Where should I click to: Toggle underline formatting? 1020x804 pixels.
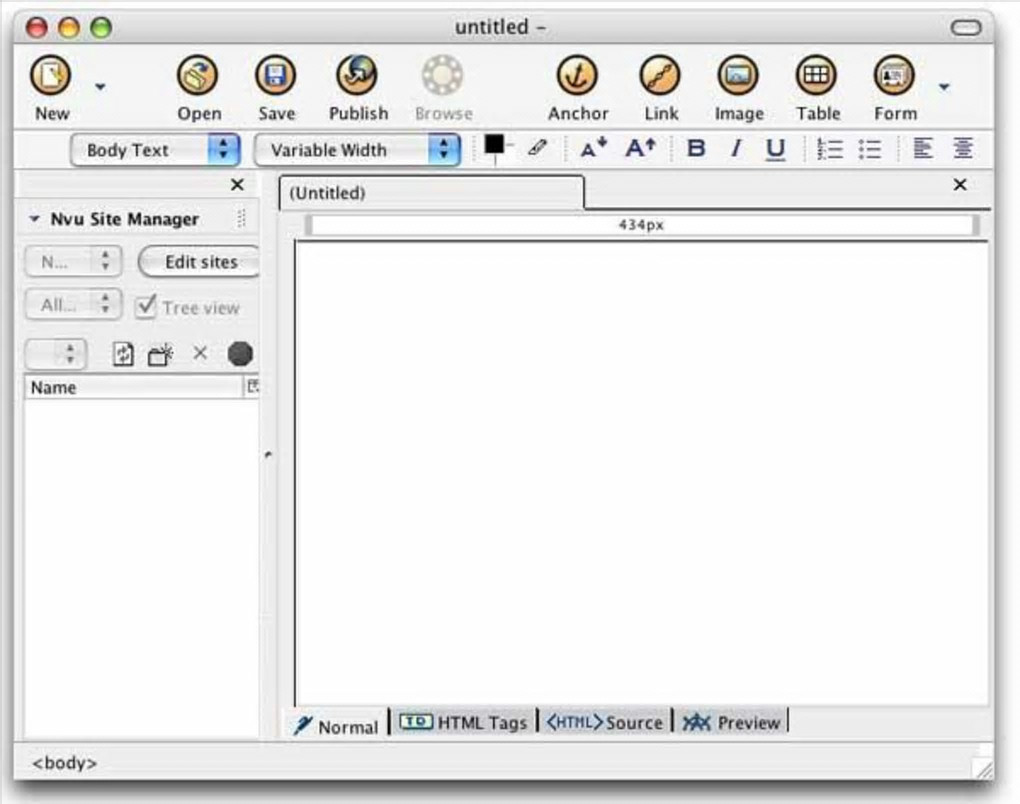[x=775, y=149]
